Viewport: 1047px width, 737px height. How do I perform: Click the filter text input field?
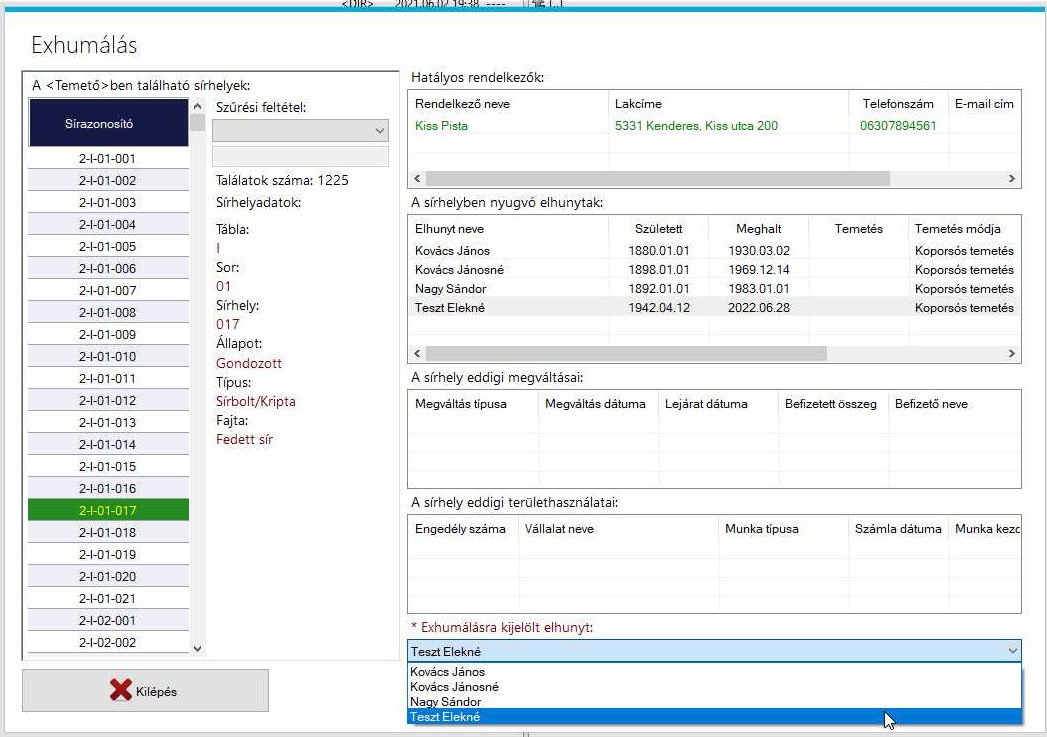(x=300, y=156)
